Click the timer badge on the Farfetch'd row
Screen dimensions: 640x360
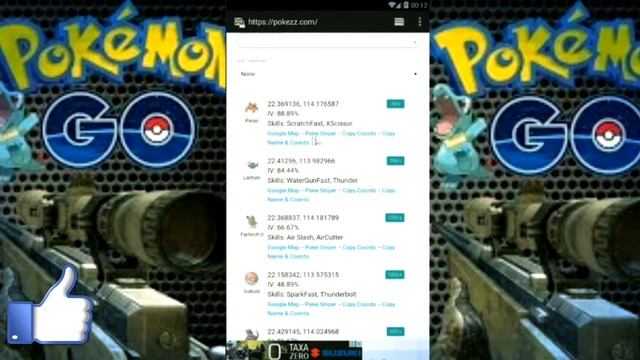pos(395,218)
